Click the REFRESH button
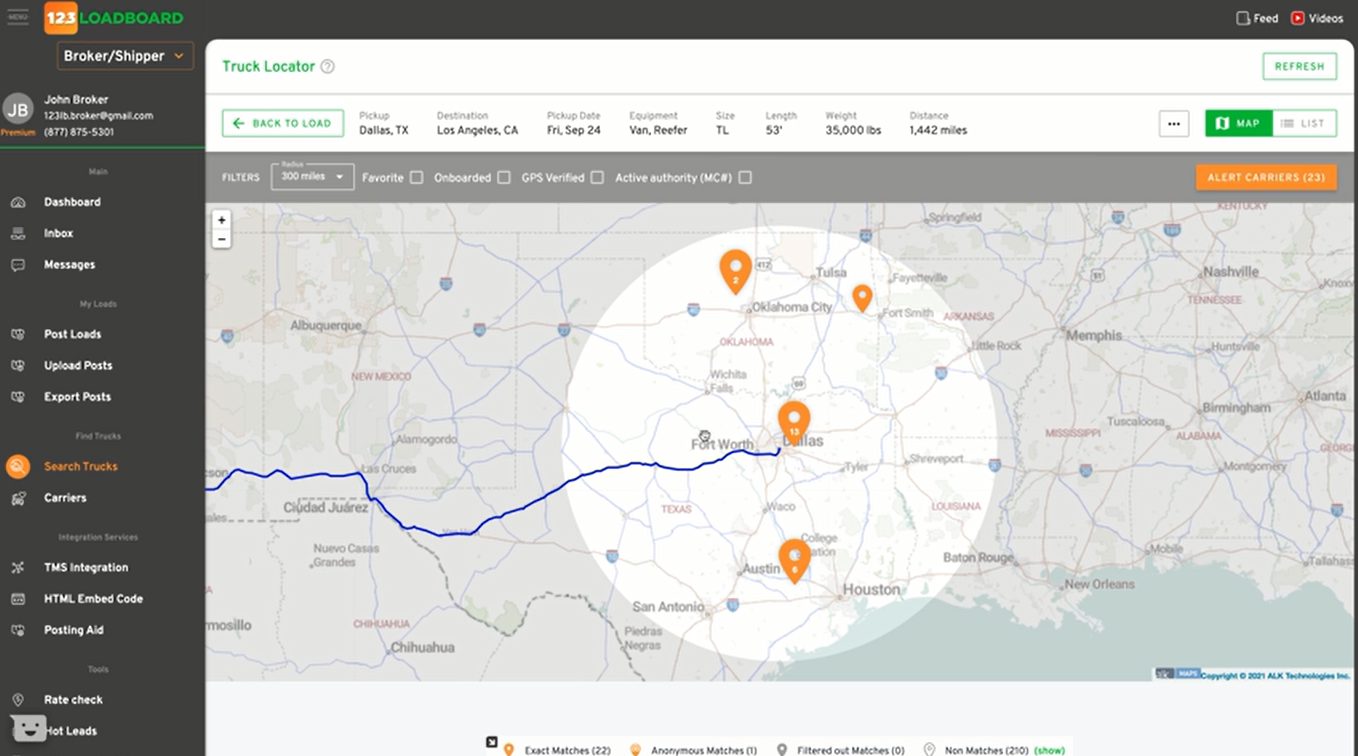This screenshot has width=1358, height=756. [x=1299, y=66]
